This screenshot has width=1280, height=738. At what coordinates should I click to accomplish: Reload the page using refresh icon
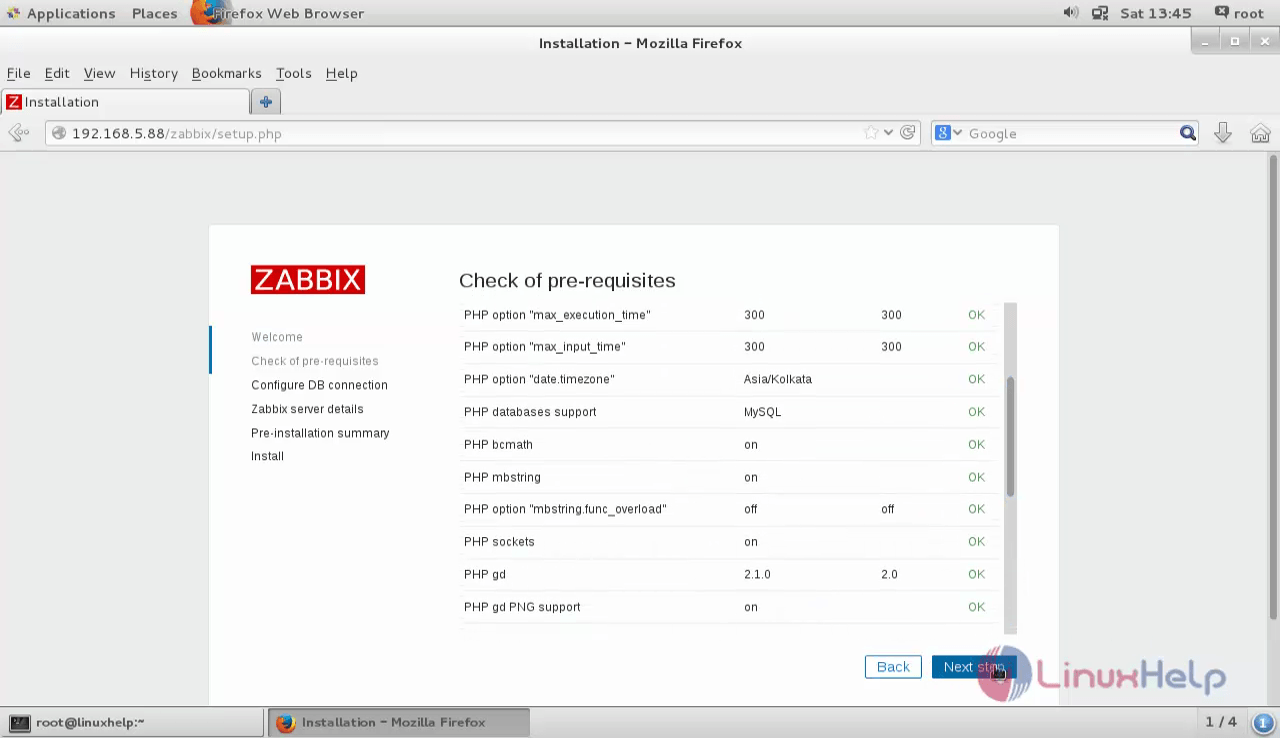(908, 133)
